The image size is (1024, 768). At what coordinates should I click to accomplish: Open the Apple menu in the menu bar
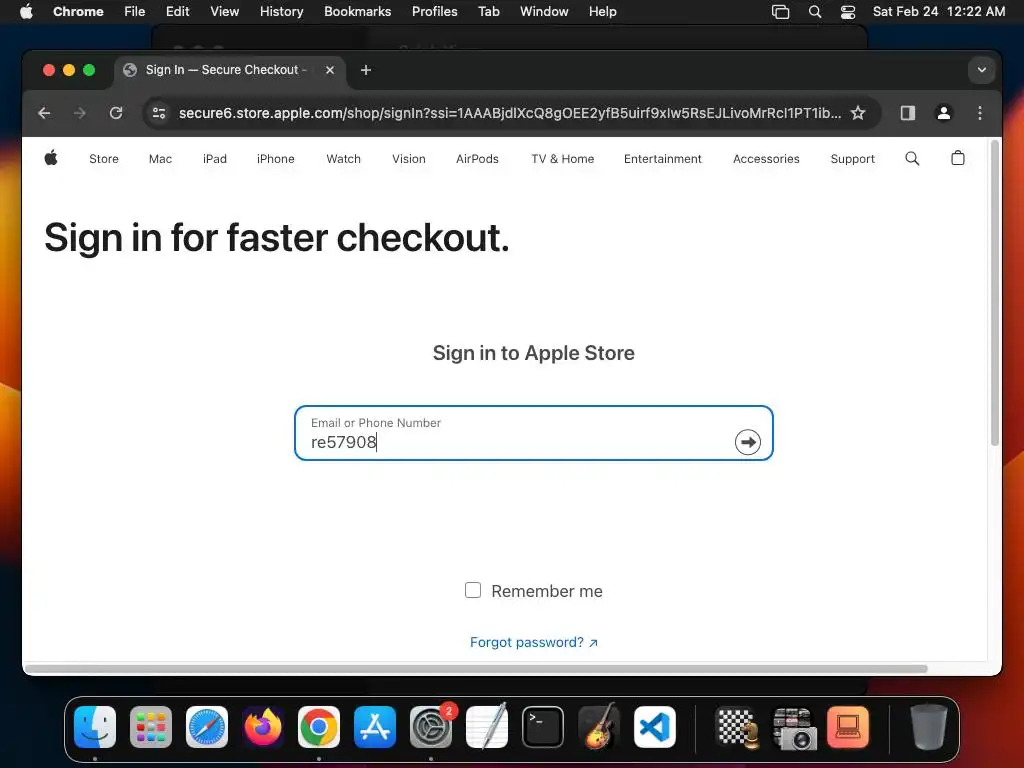[26, 11]
